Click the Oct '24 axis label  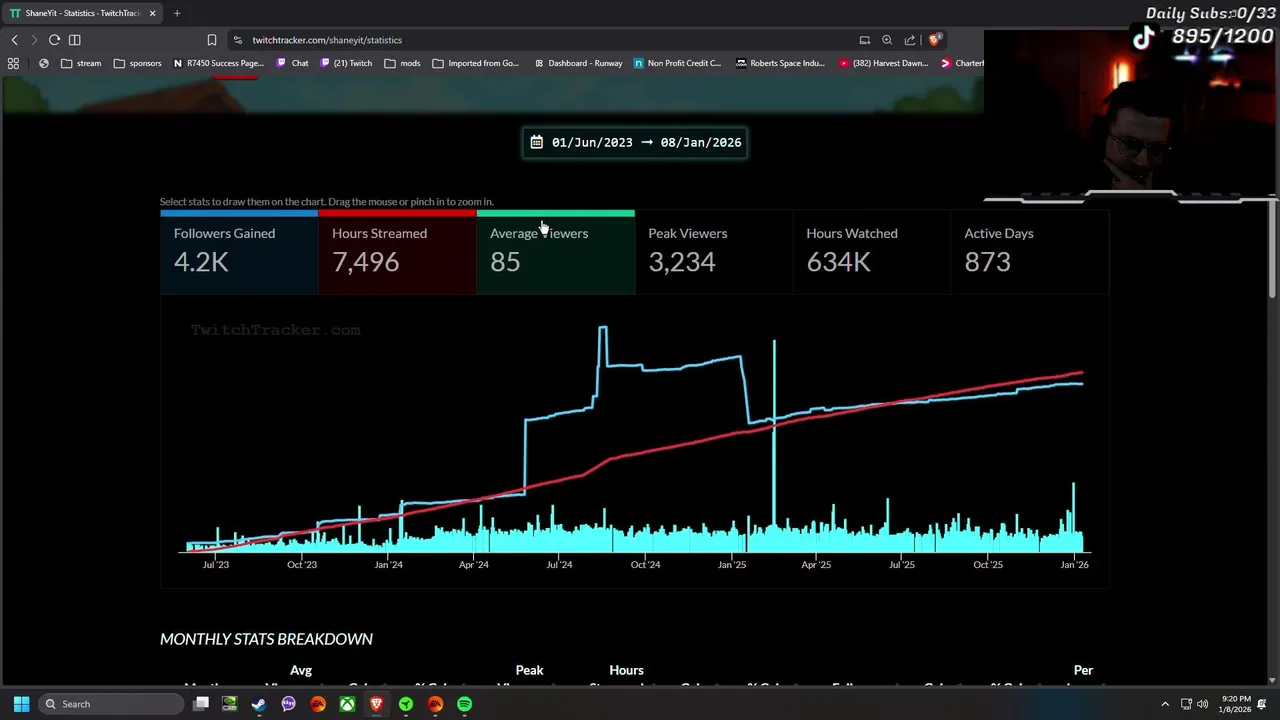(645, 564)
